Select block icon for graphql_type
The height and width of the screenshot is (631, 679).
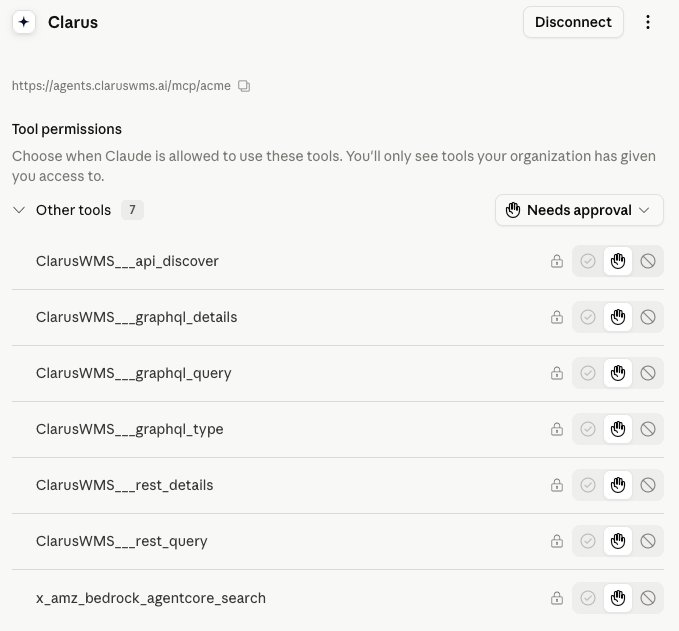[x=648, y=429]
